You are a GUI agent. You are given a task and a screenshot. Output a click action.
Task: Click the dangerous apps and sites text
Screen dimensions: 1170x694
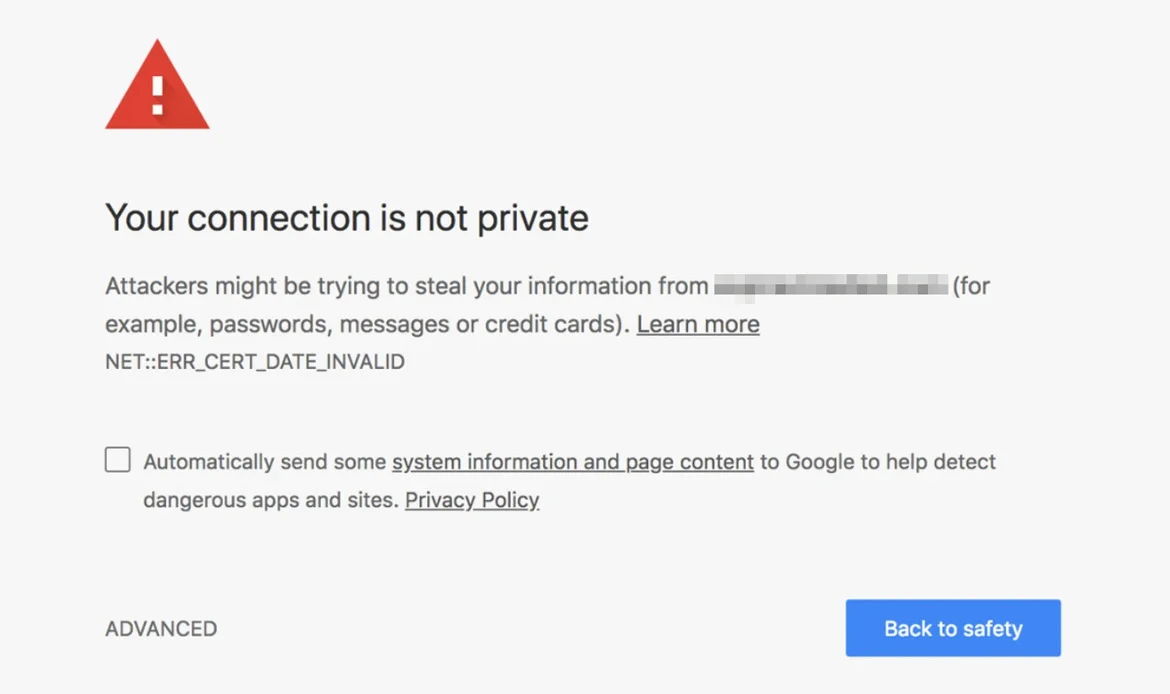270,500
